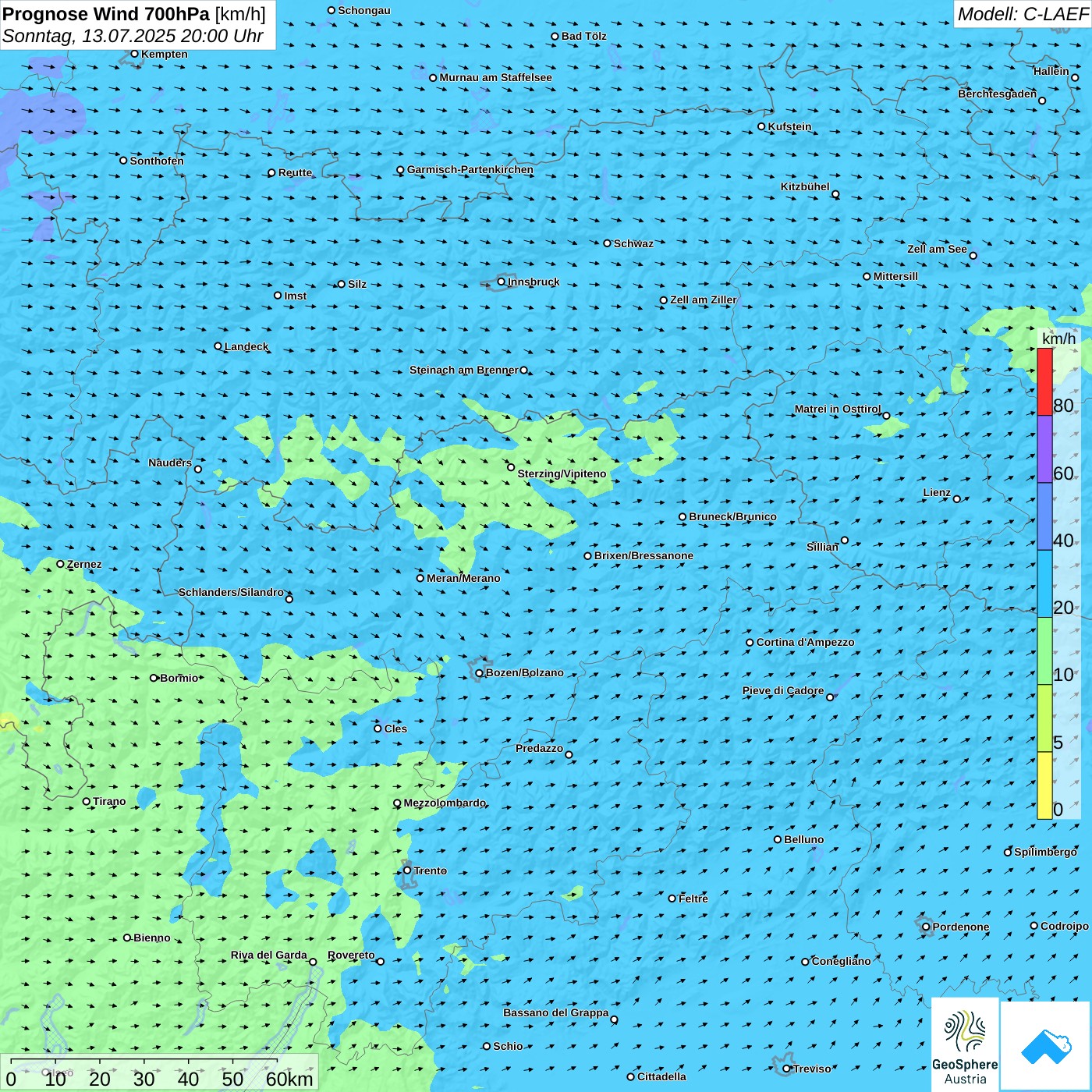The width and height of the screenshot is (1092, 1092).
Task: Click the 'Spilimbergo' label
Action: [x=1045, y=852]
